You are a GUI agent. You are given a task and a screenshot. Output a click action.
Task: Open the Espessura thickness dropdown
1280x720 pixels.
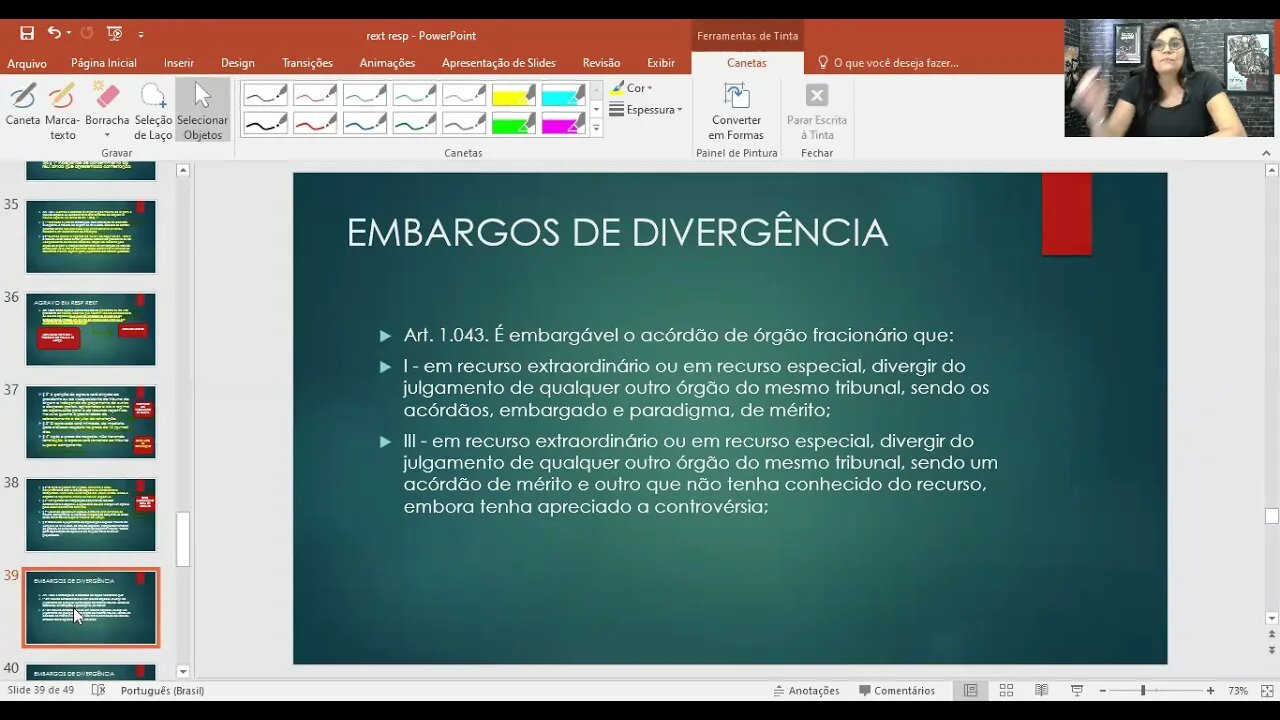(646, 110)
